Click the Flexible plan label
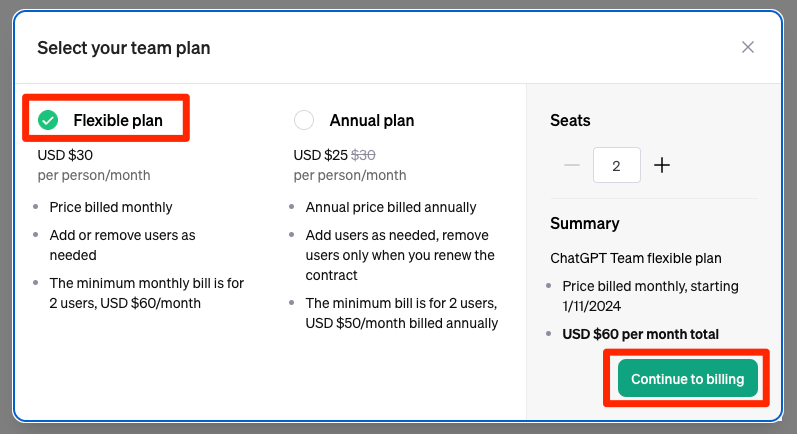Image resolution: width=797 pixels, height=434 pixels. click(x=118, y=120)
